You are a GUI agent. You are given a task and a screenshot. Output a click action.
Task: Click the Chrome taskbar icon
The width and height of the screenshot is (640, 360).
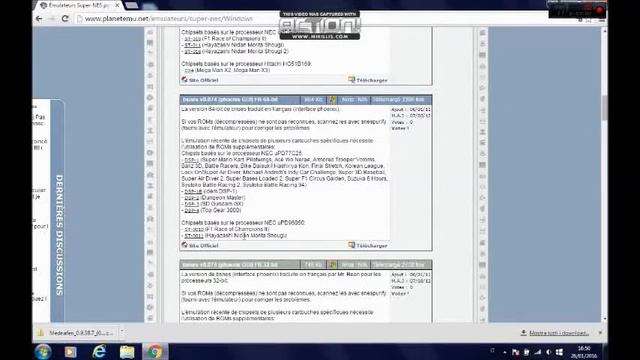pos(155,351)
